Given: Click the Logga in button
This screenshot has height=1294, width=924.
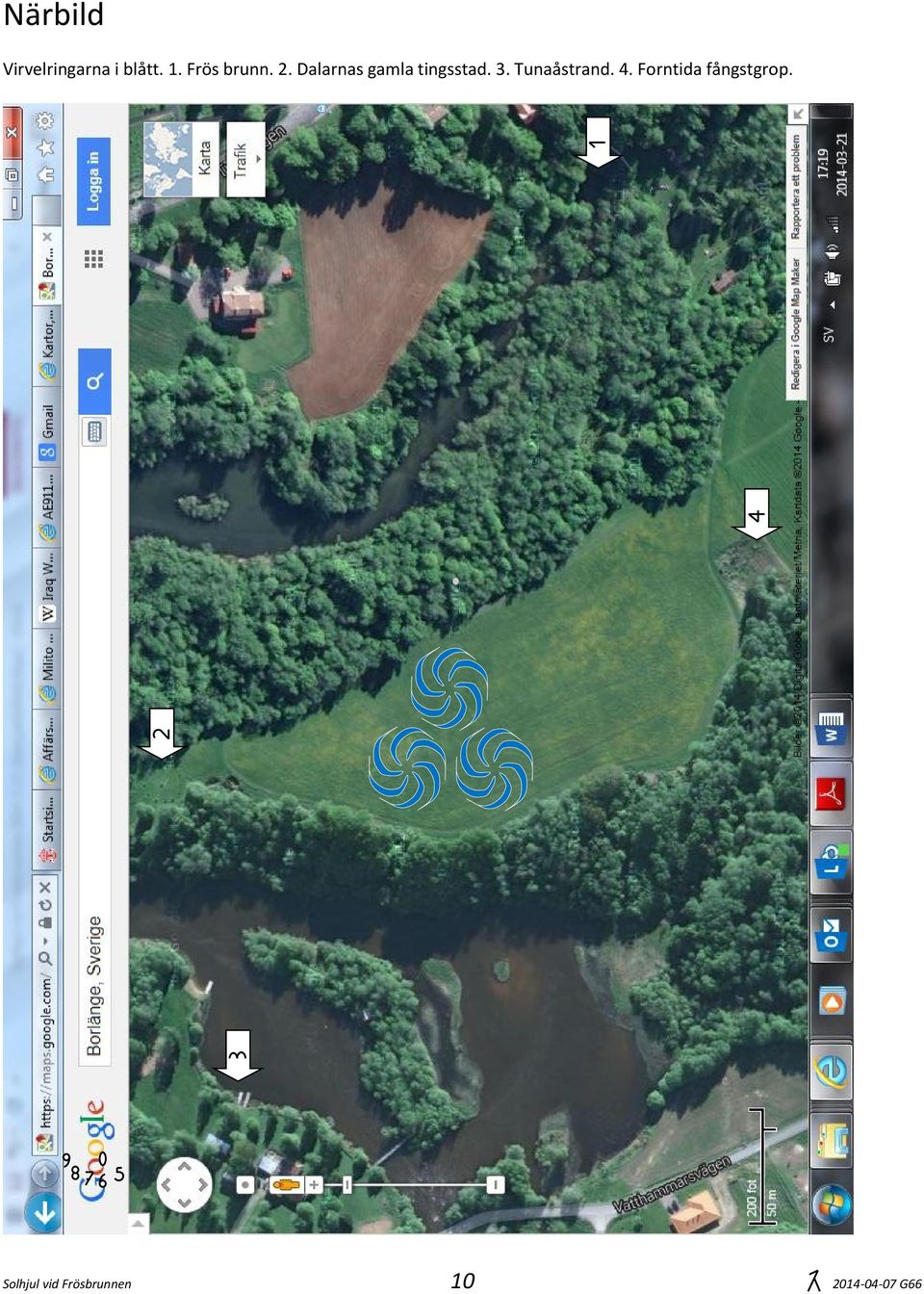Looking at the screenshot, I should click(x=94, y=181).
